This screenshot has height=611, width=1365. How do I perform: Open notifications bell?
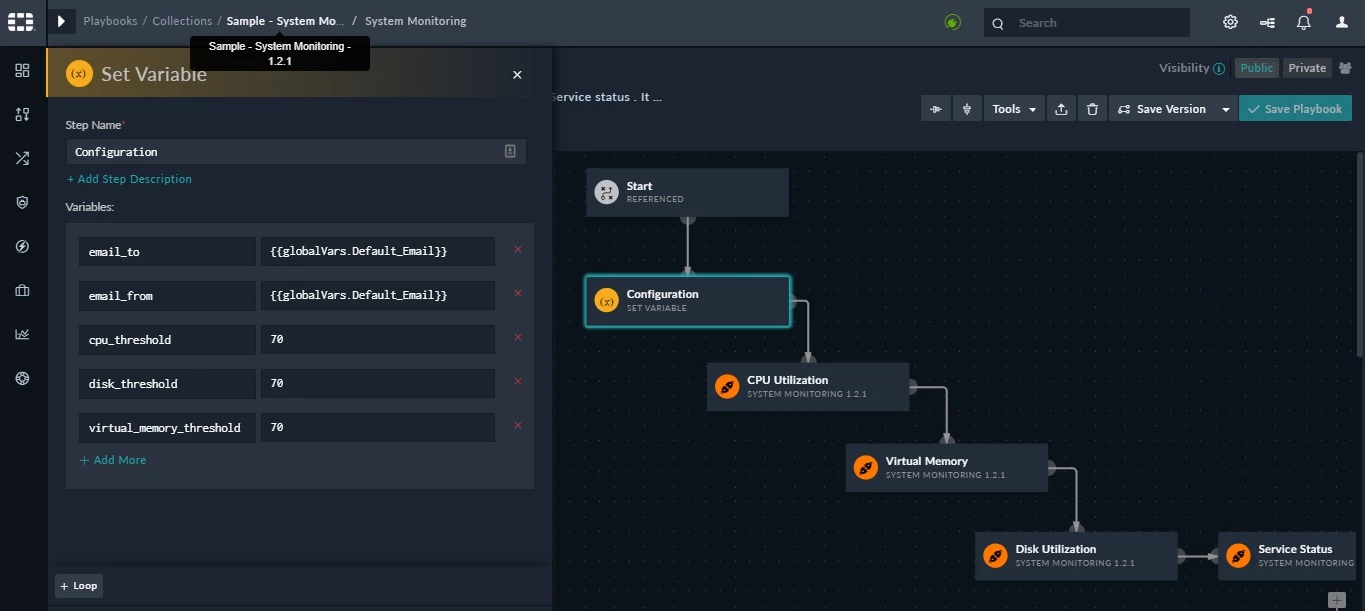point(1303,22)
